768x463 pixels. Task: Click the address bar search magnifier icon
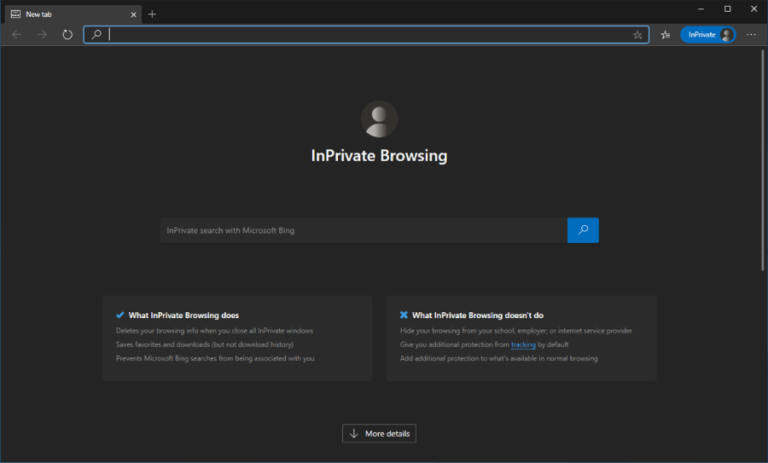[96, 34]
